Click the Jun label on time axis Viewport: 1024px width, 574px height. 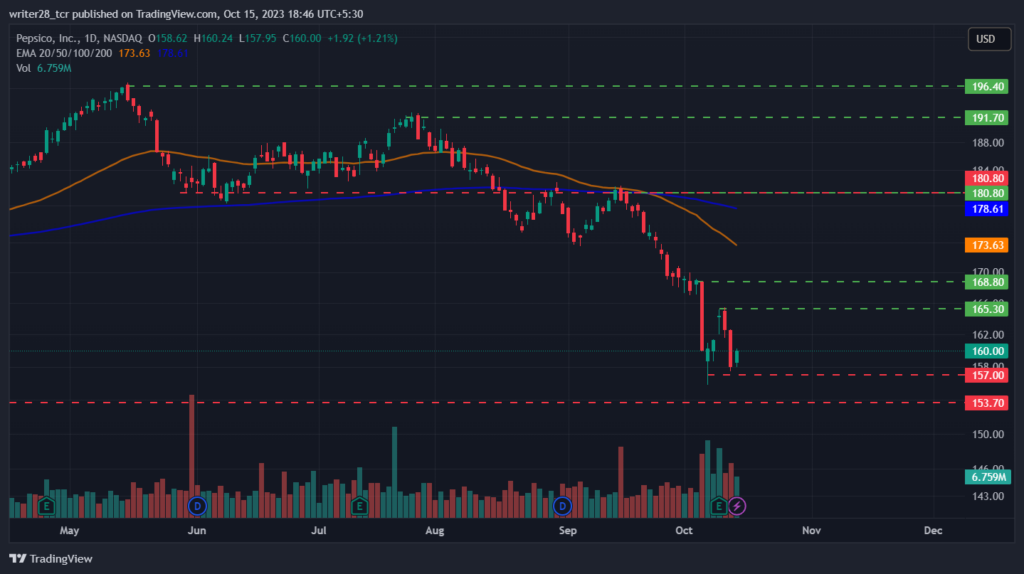[197, 530]
